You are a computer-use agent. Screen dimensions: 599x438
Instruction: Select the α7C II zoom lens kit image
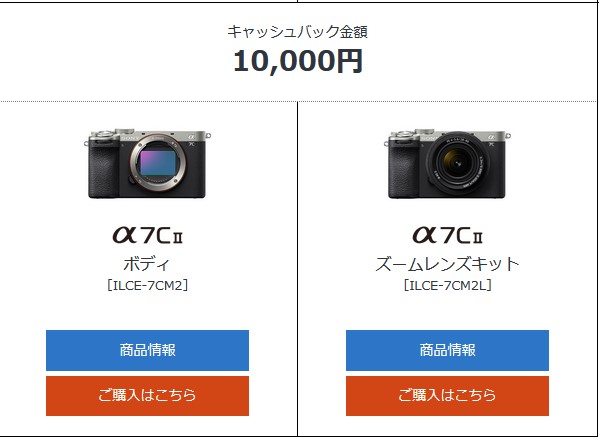point(447,163)
